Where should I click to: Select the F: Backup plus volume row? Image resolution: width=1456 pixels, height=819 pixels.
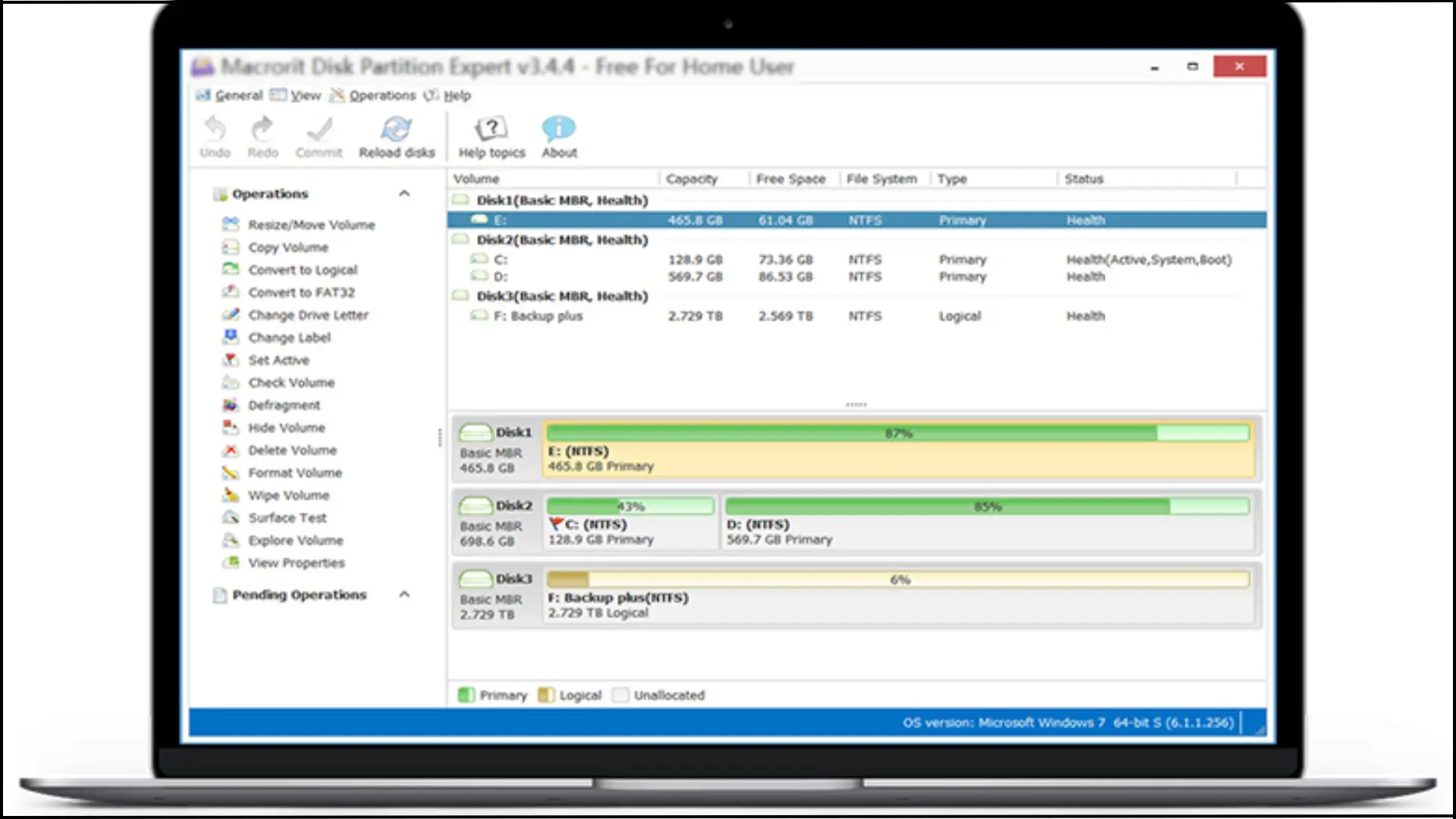[856, 316]
